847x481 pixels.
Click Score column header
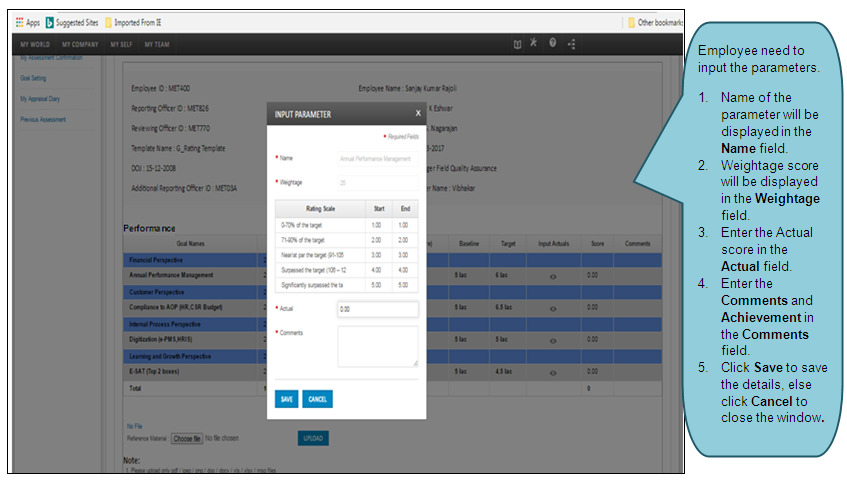tap(597, 244)
